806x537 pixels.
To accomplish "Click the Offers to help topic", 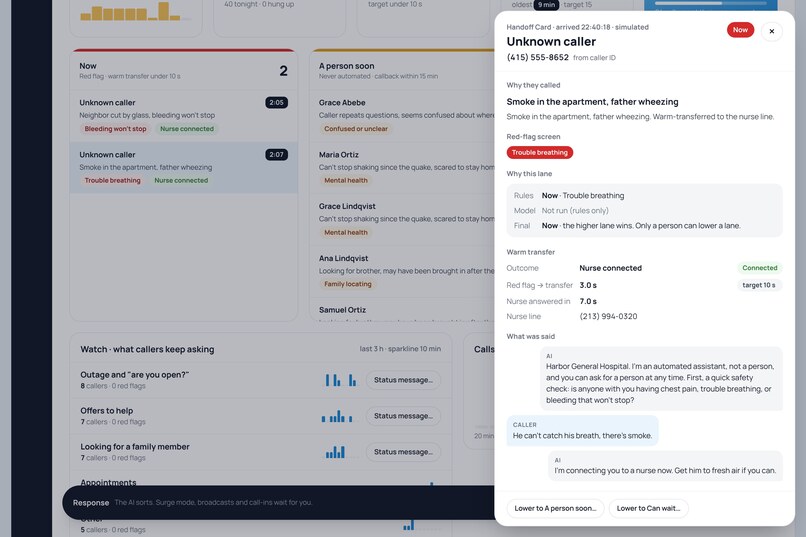I will click(106, 411).
